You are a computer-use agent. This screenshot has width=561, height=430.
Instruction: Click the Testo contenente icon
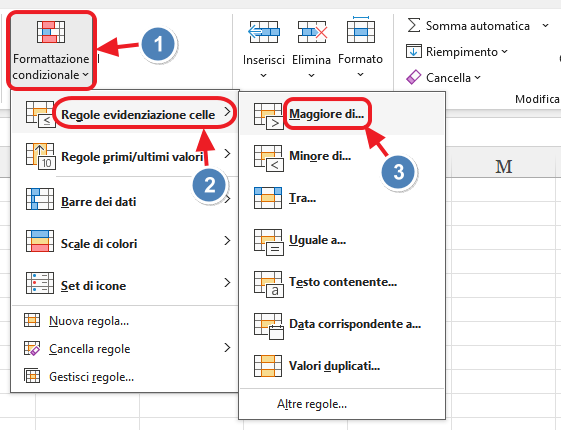pos(269,284)
